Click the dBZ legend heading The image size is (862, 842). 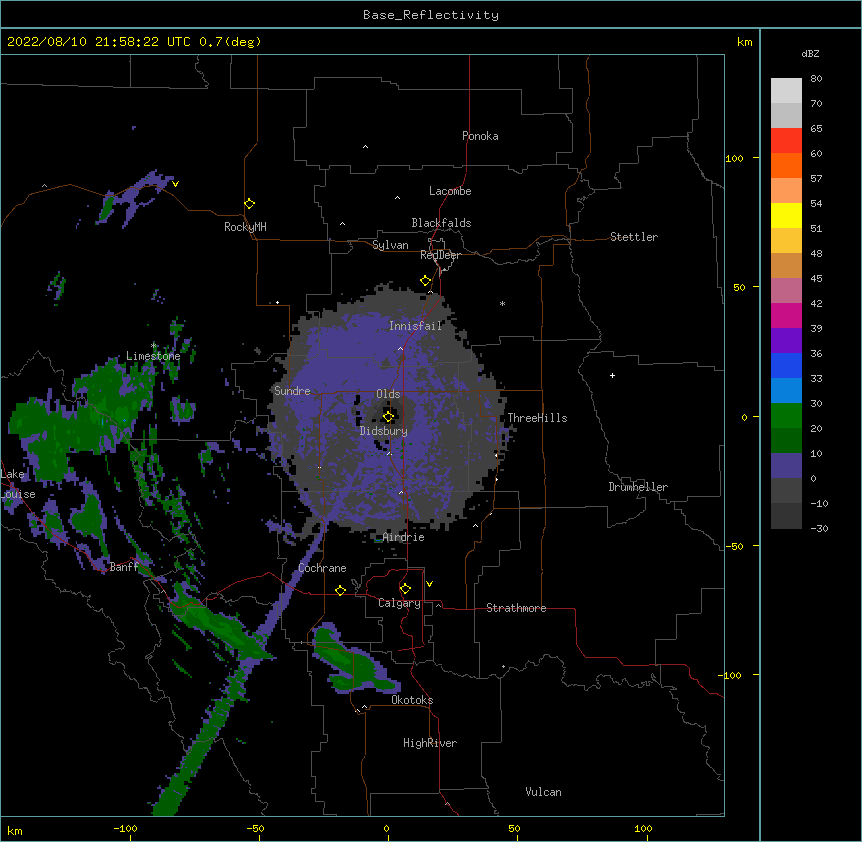coord(810,54)
